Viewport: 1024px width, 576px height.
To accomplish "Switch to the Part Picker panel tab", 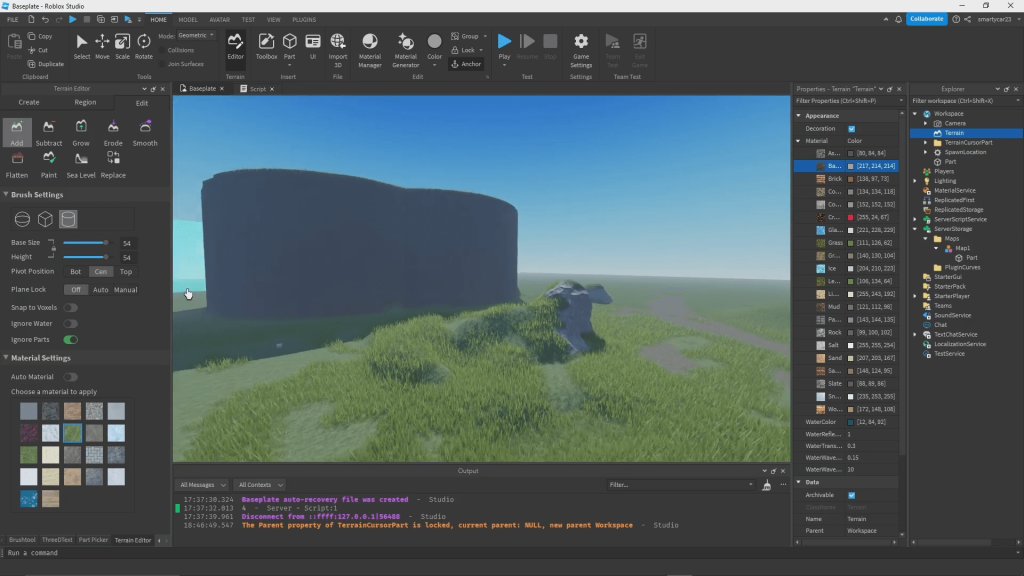I will [x=93, y=540].
